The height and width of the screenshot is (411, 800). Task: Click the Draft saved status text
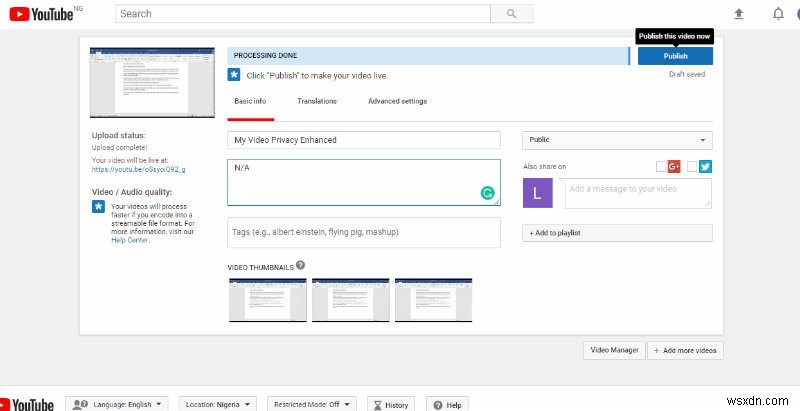pyautogui.click(x=687, y=74)
